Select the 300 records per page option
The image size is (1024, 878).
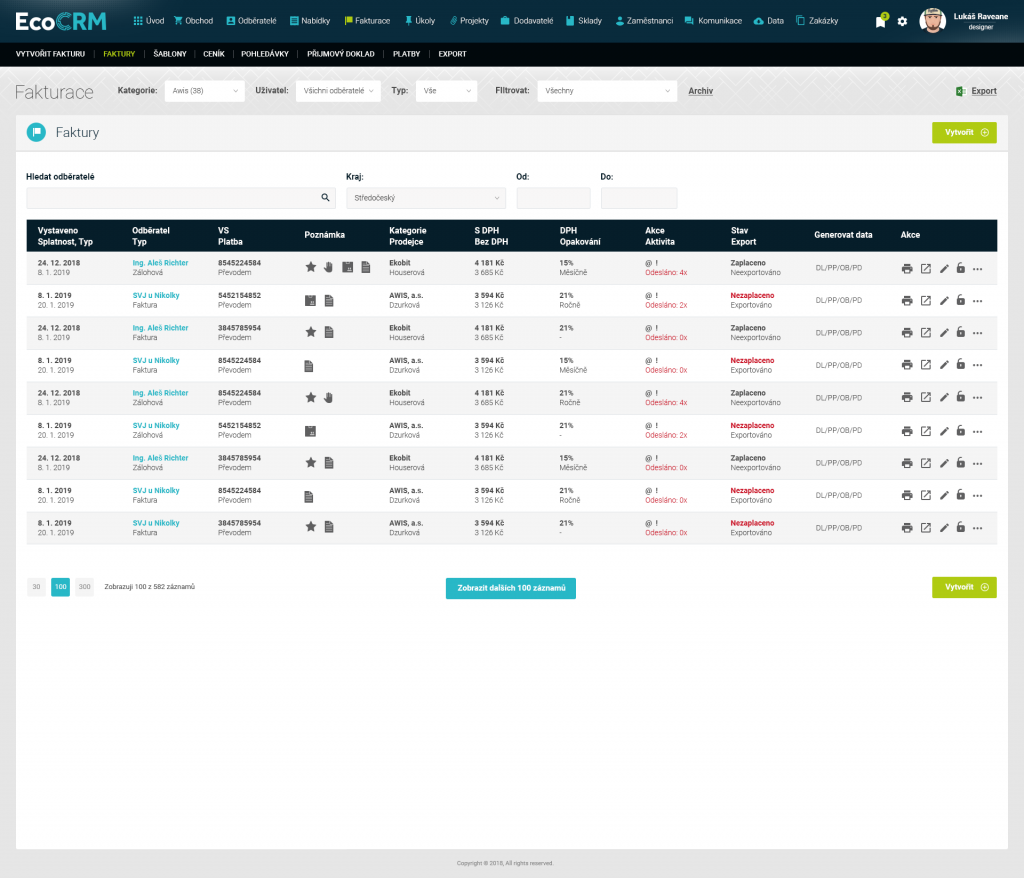(84, 587)
